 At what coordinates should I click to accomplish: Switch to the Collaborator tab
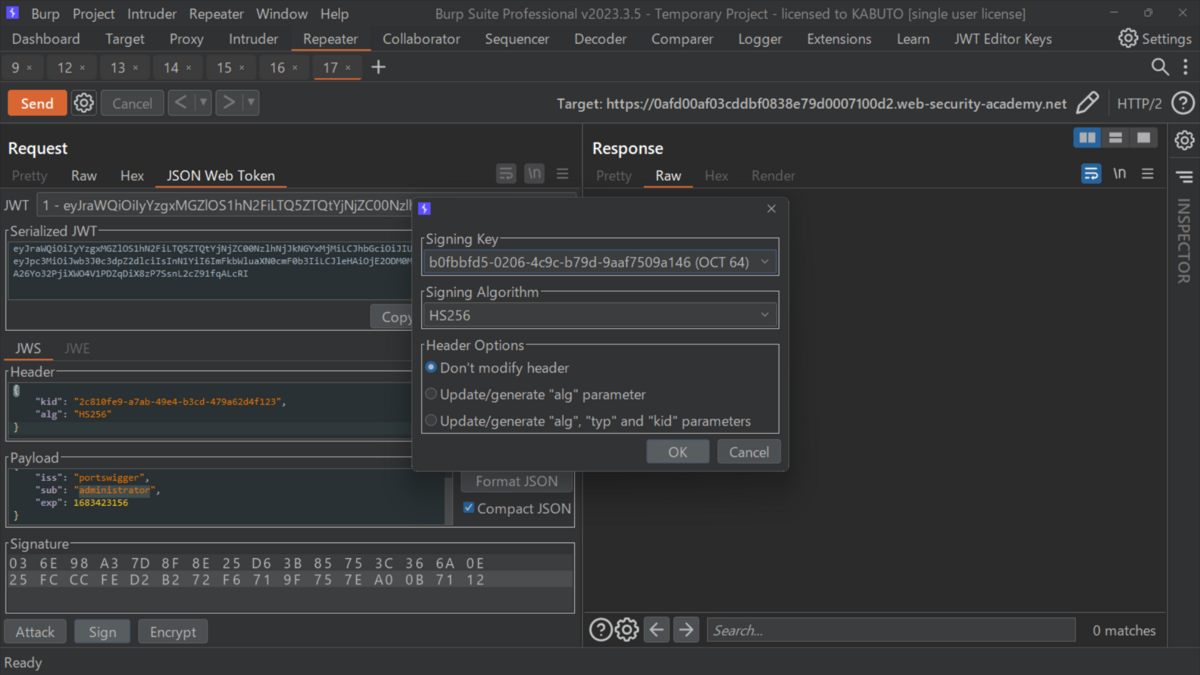tap(421, 39)
